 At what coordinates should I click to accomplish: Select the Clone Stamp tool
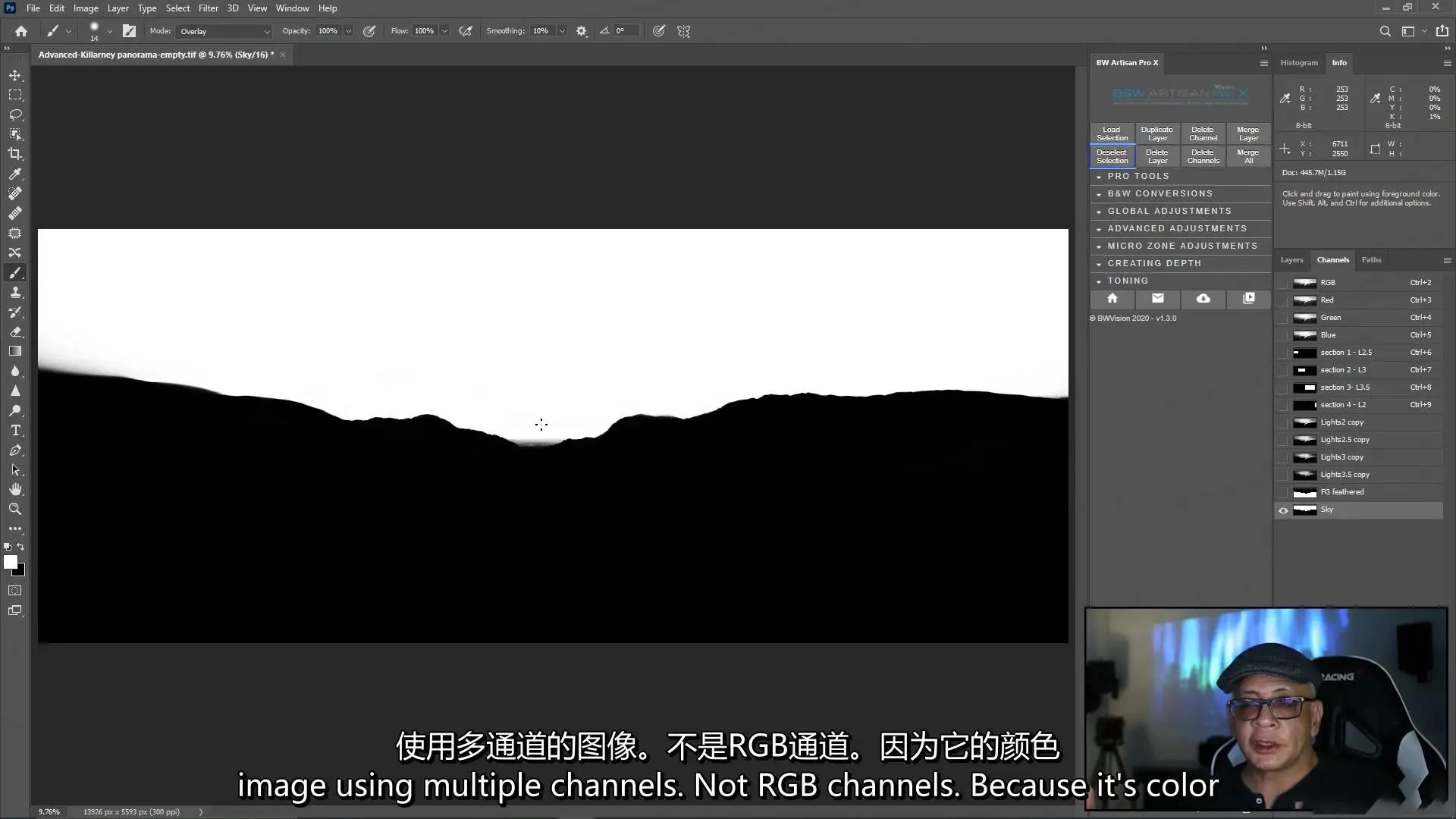[15, 293]
